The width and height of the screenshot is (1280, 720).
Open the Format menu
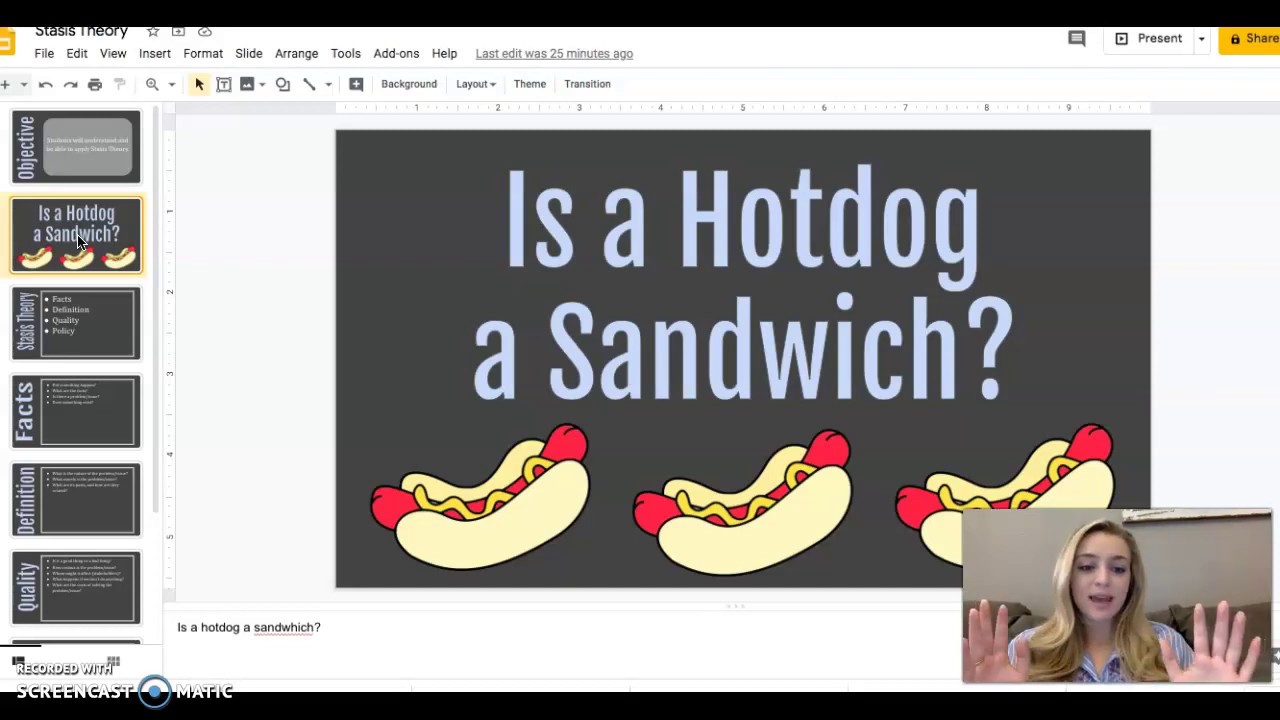(x=203, y=53)
